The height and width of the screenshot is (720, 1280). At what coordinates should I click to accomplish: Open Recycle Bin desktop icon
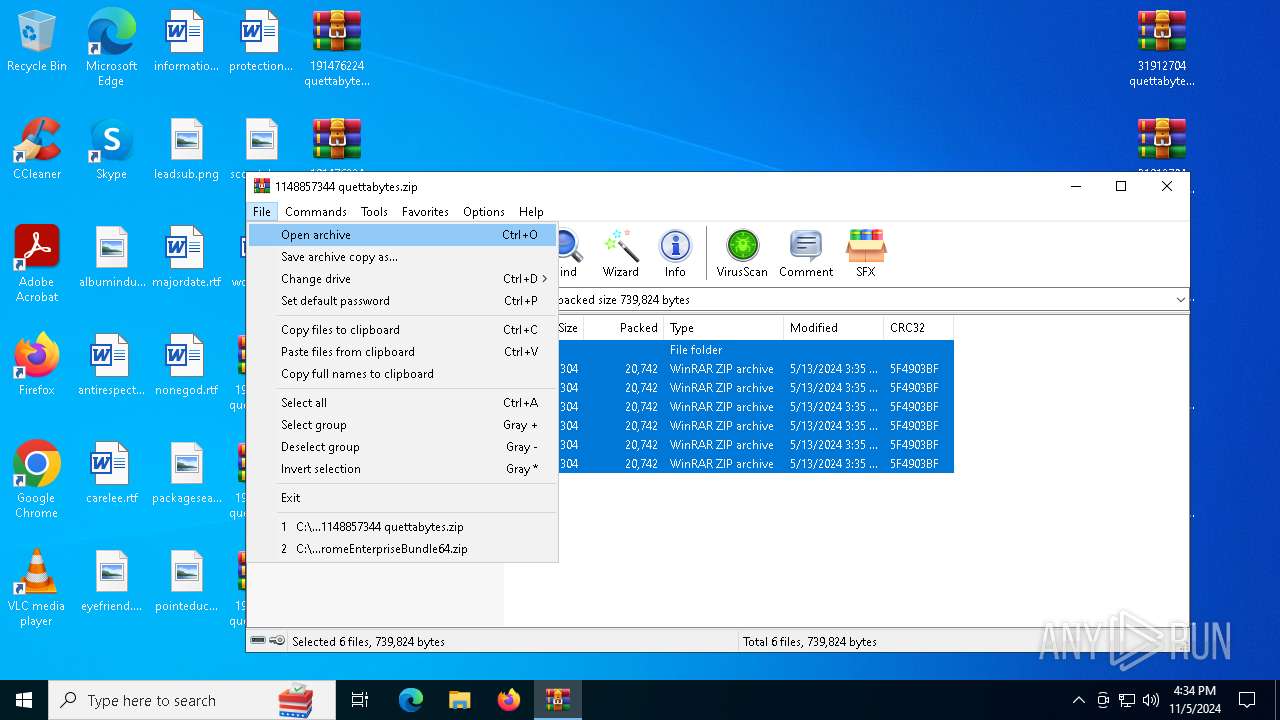pyautogui.click(x=37, y=42)
